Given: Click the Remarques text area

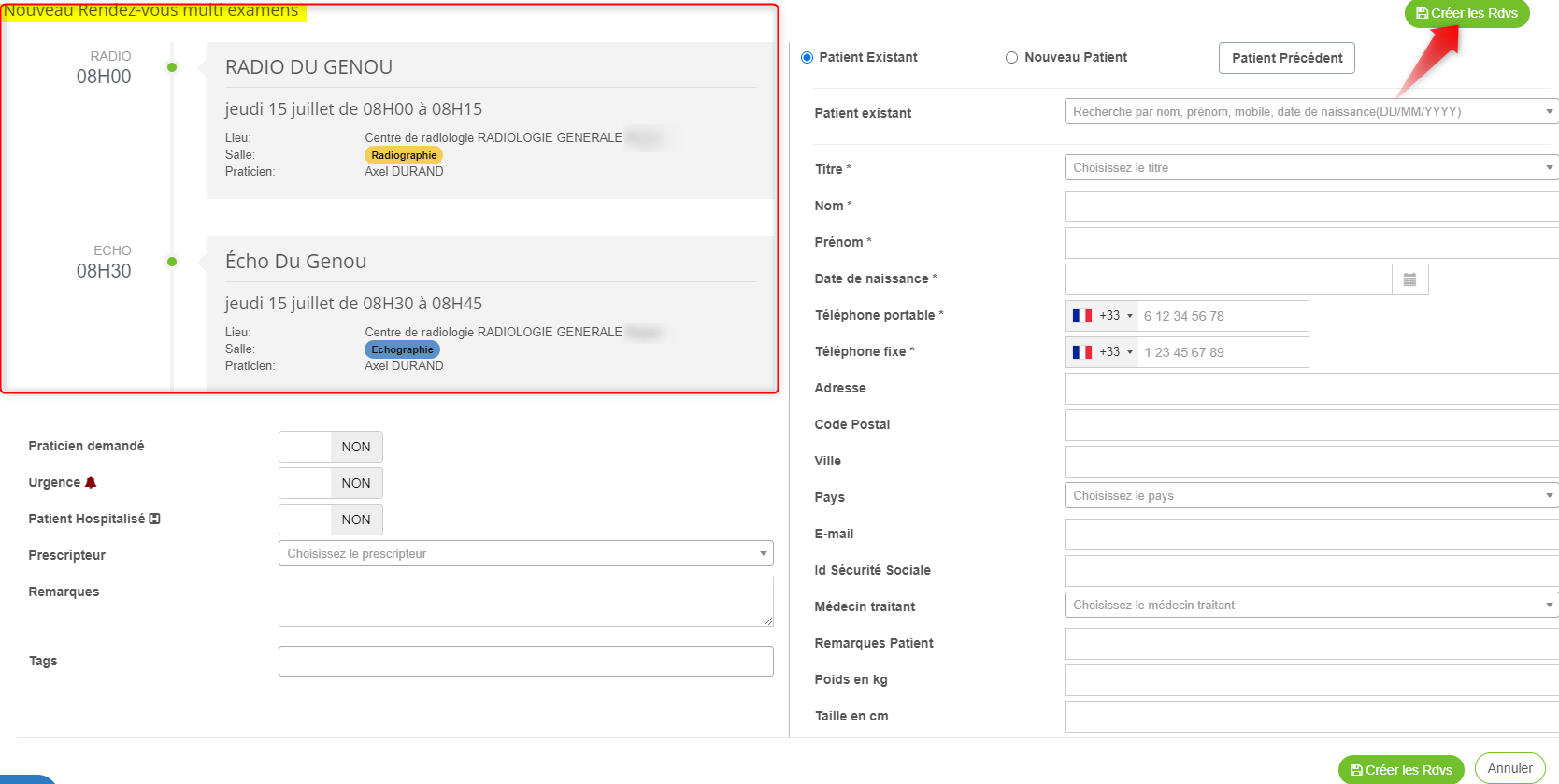Looking at the screenshot, I should (526, 602).
